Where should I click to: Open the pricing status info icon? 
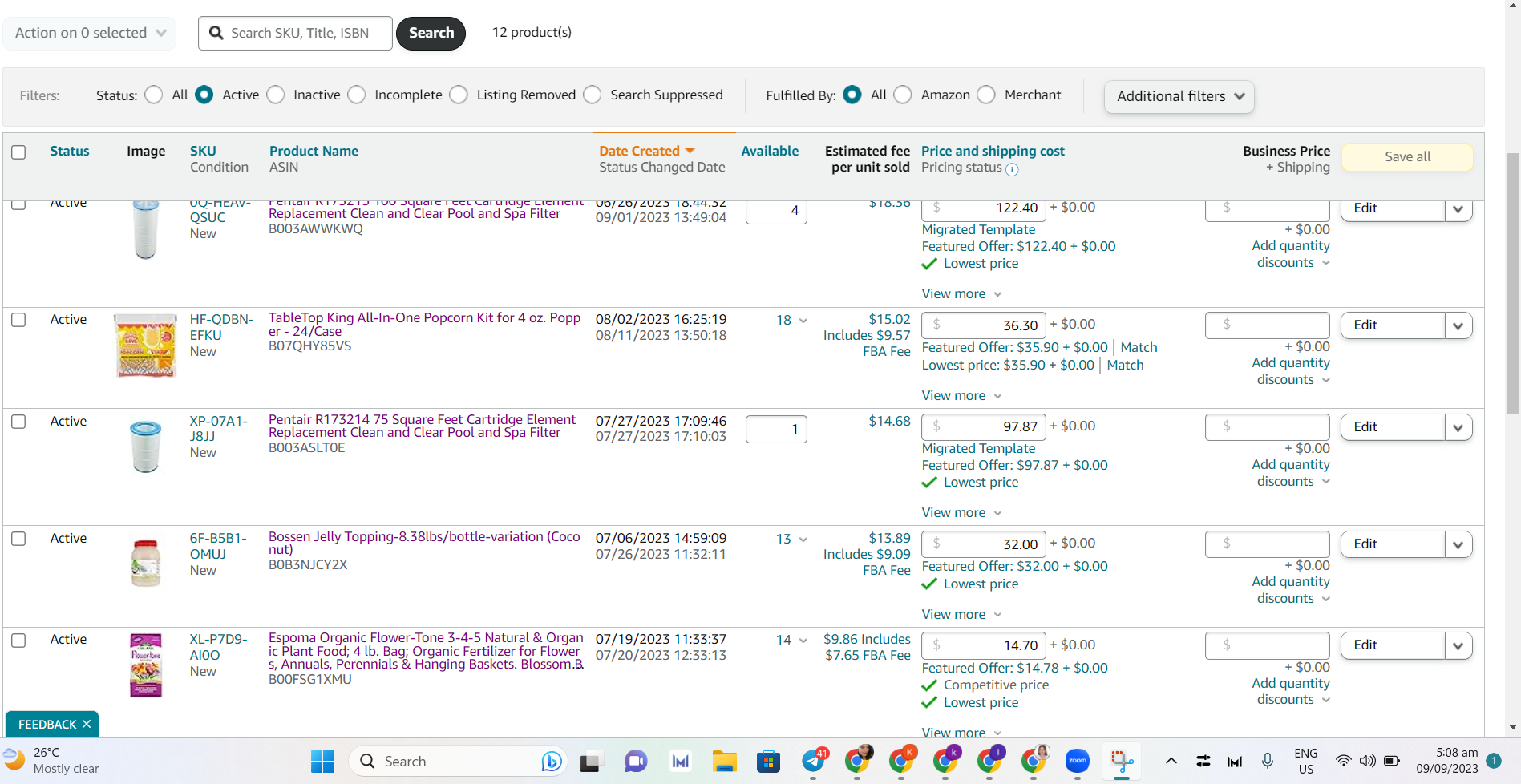pos(1012,169)
